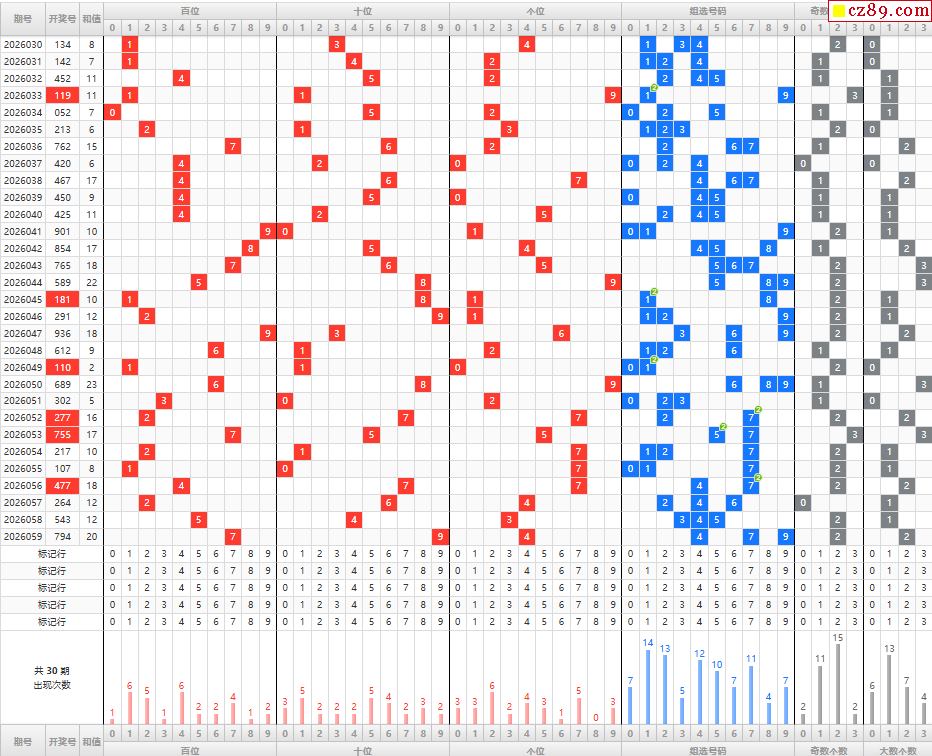Mark digit 9 under 个位 in last 标记行

click(x=612, y=621)
